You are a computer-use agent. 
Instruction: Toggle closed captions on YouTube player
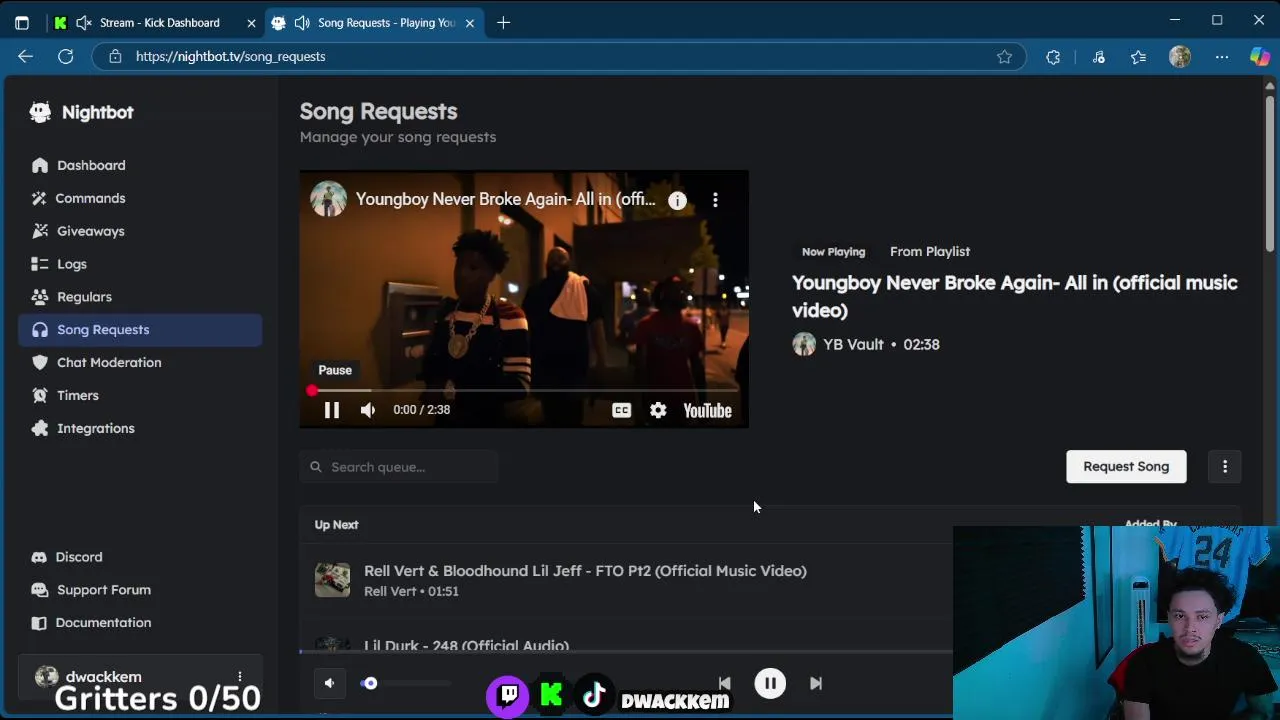pos(621,410)
